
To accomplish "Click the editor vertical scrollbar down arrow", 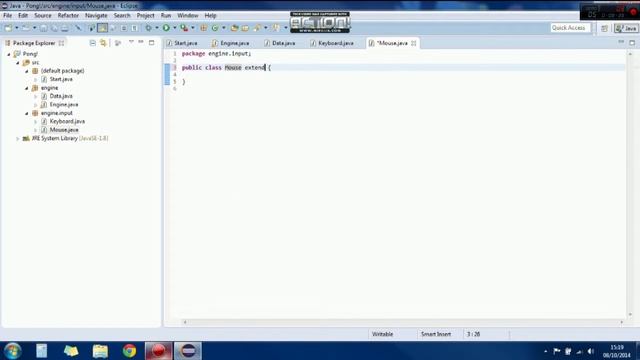I will click(631, 314).
